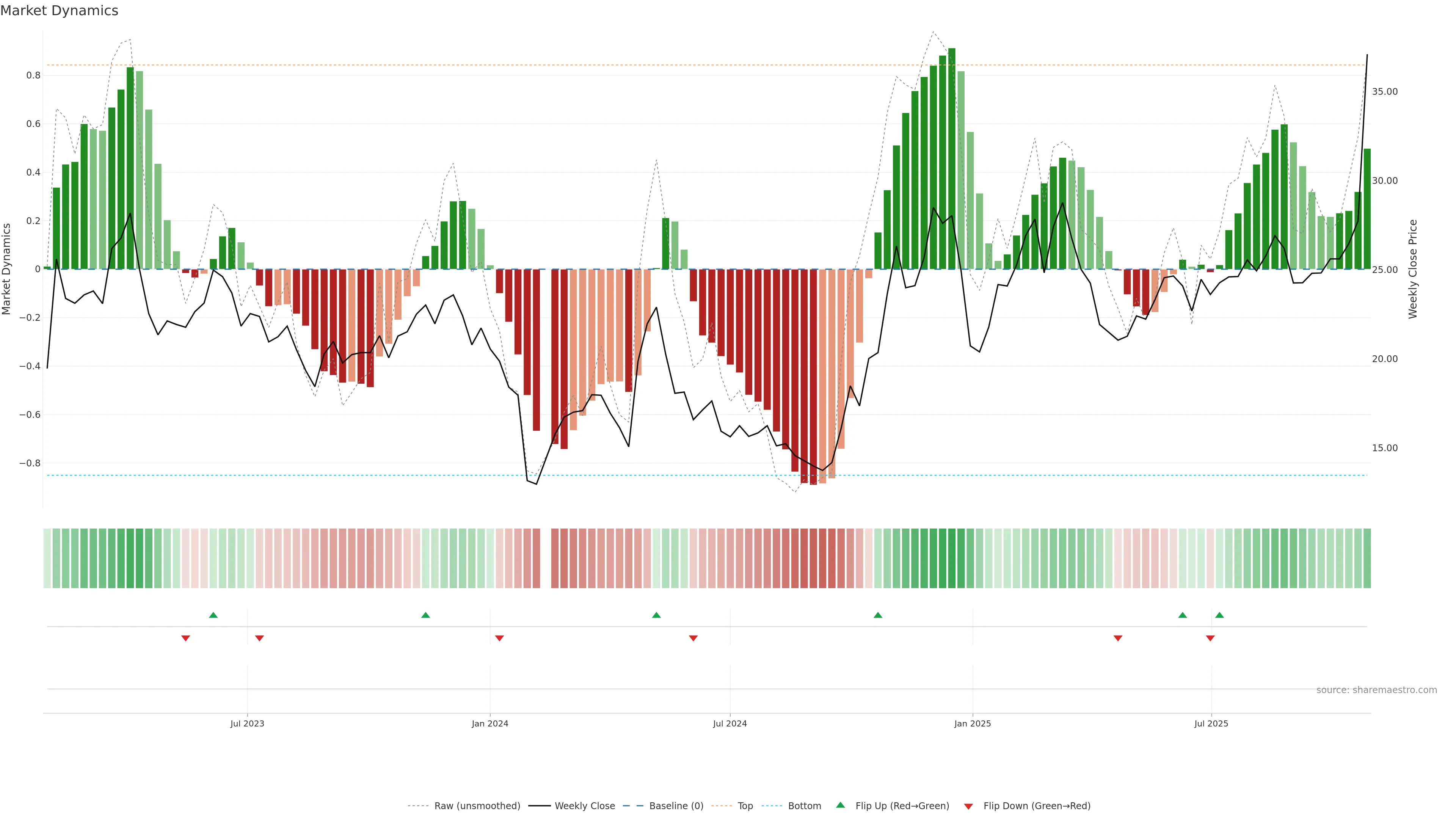
Task: Click the Top legend dashed line swatch
Action: [721, 806]
